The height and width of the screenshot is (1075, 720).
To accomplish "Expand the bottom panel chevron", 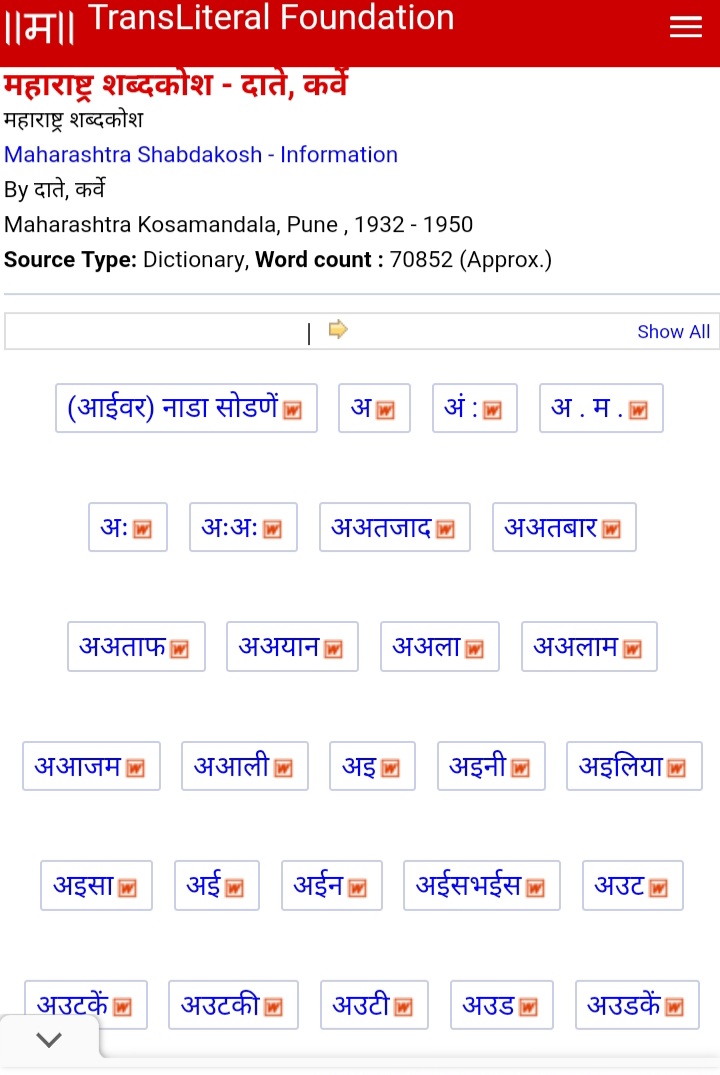I will click(49, 1040).
